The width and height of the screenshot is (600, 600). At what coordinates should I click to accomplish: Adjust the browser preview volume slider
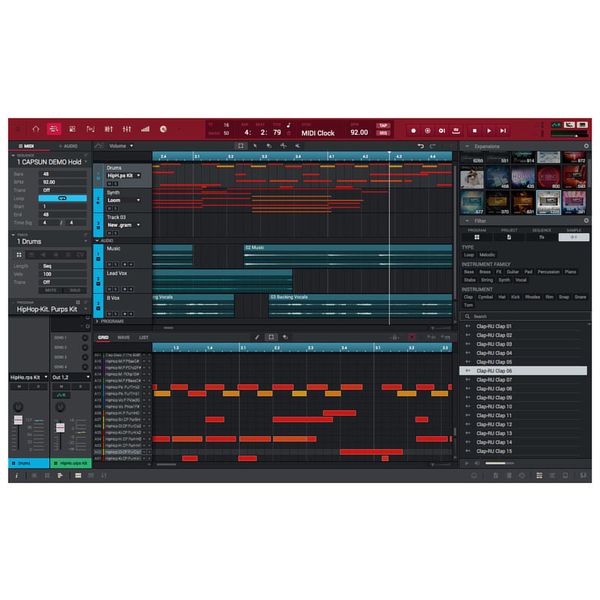coord(499,463)
